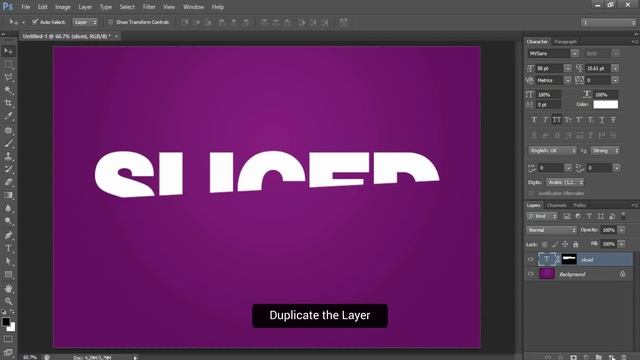Switch to the Paths tab
Screen dimensions: 640x360
click(579, 205)
